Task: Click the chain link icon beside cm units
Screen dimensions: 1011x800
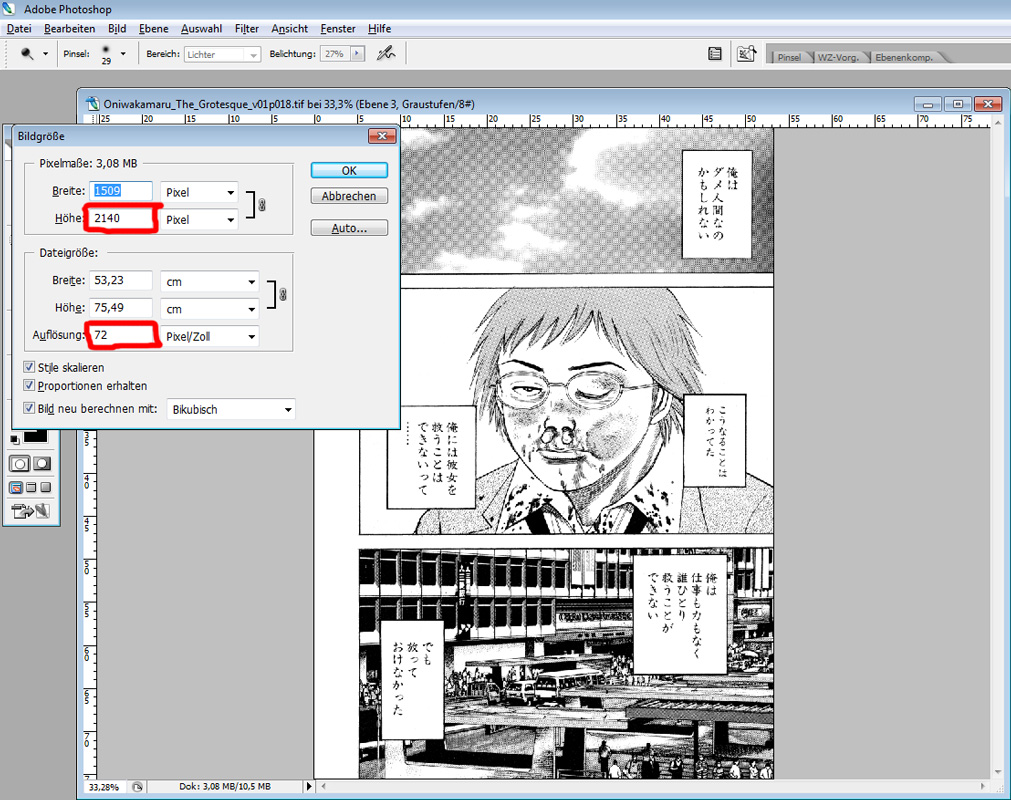Action: (282, 295)
